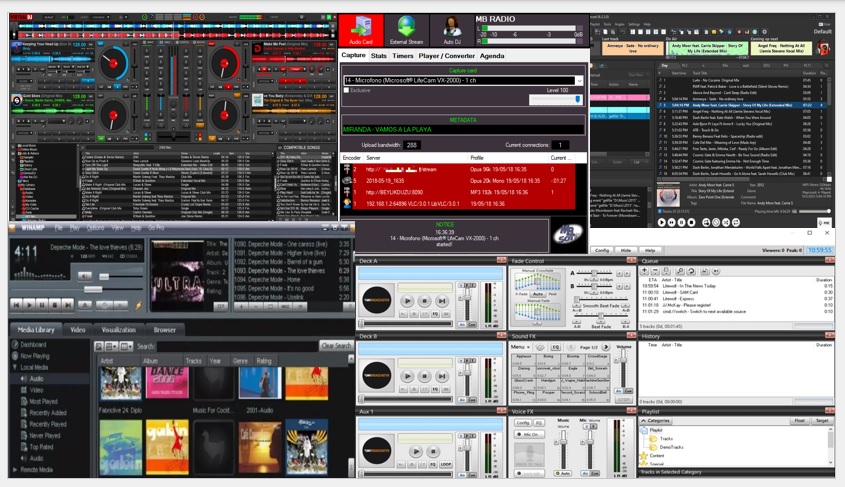The width and height of the screenshot is (845, 487).
Task: Sort Winamp albums by the Year column
Action: (216, 361)
